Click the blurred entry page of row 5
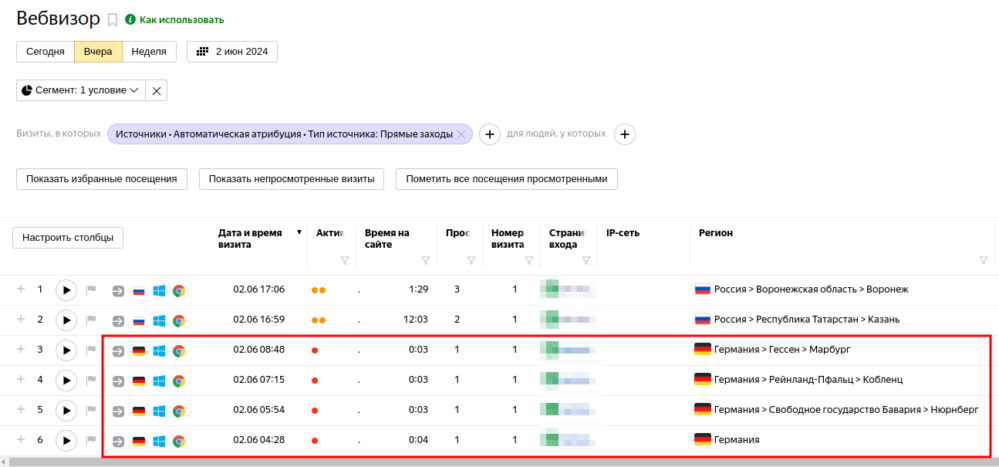 pos(568,410)
